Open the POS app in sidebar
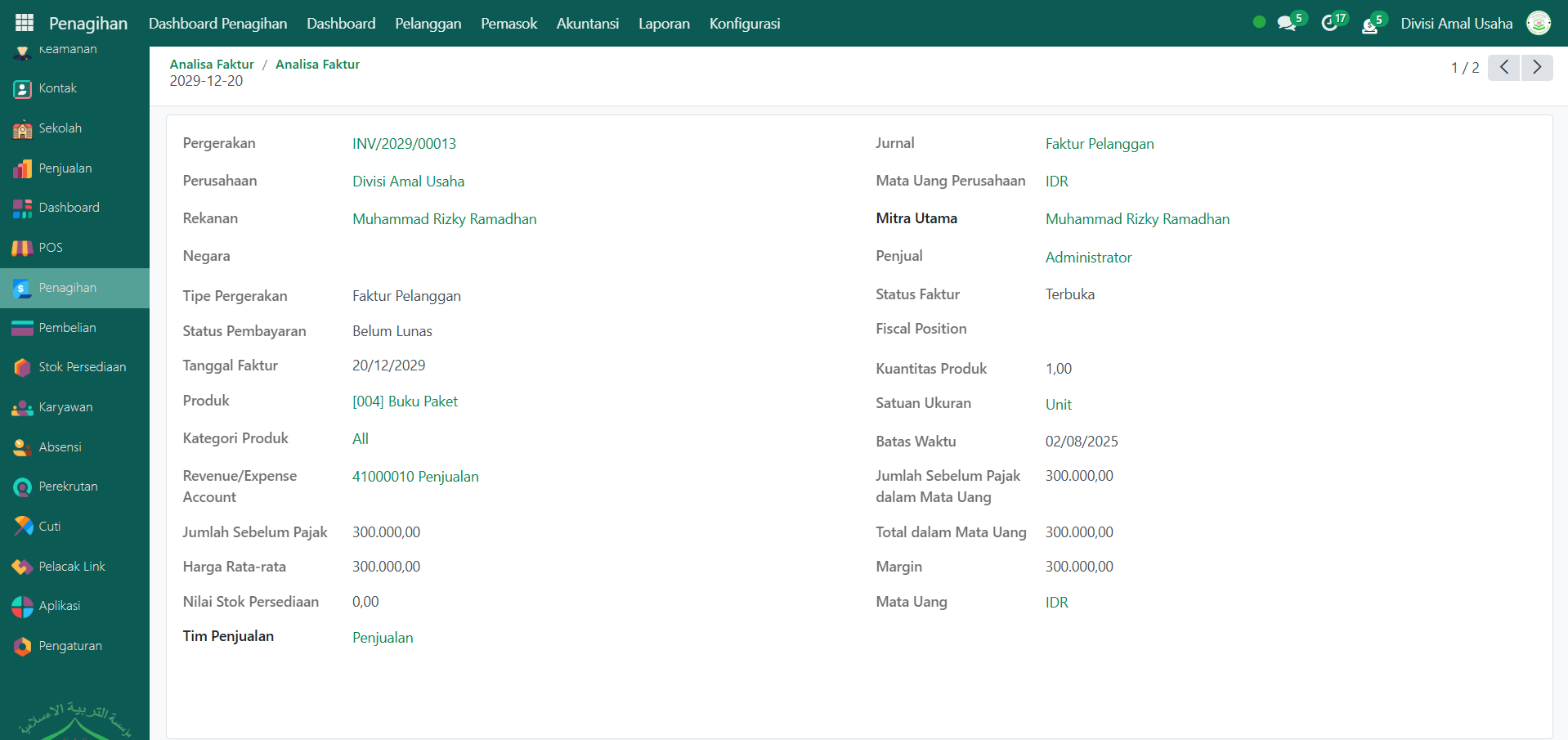The height and width of the screenshot is (740, 1568). tap(50, 248)
